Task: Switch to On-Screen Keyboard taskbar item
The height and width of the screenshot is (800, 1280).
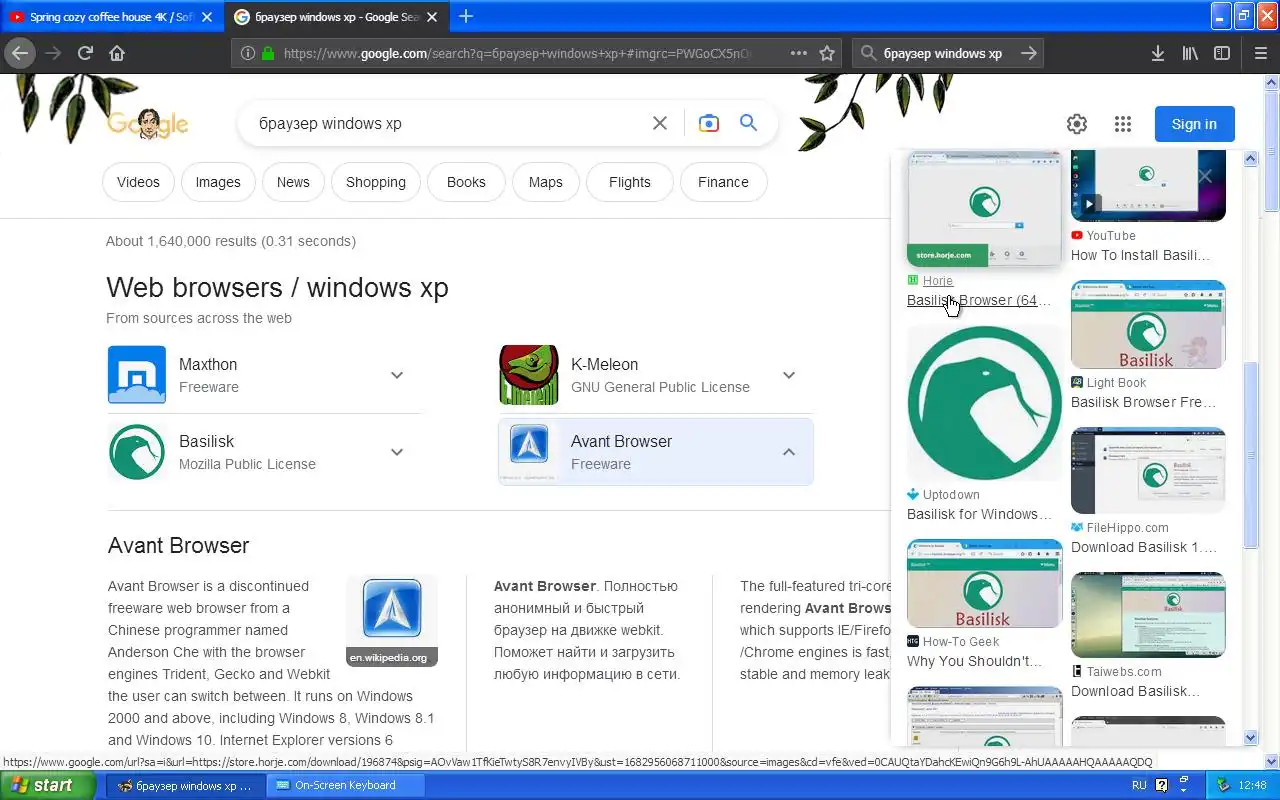Action: 345,786
